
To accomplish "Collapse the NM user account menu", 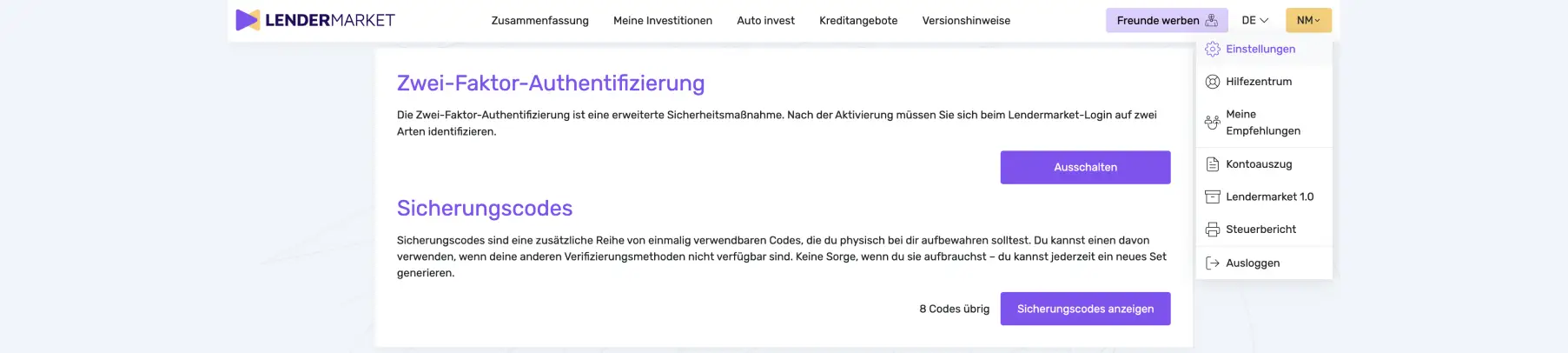I will [1308, 20].
